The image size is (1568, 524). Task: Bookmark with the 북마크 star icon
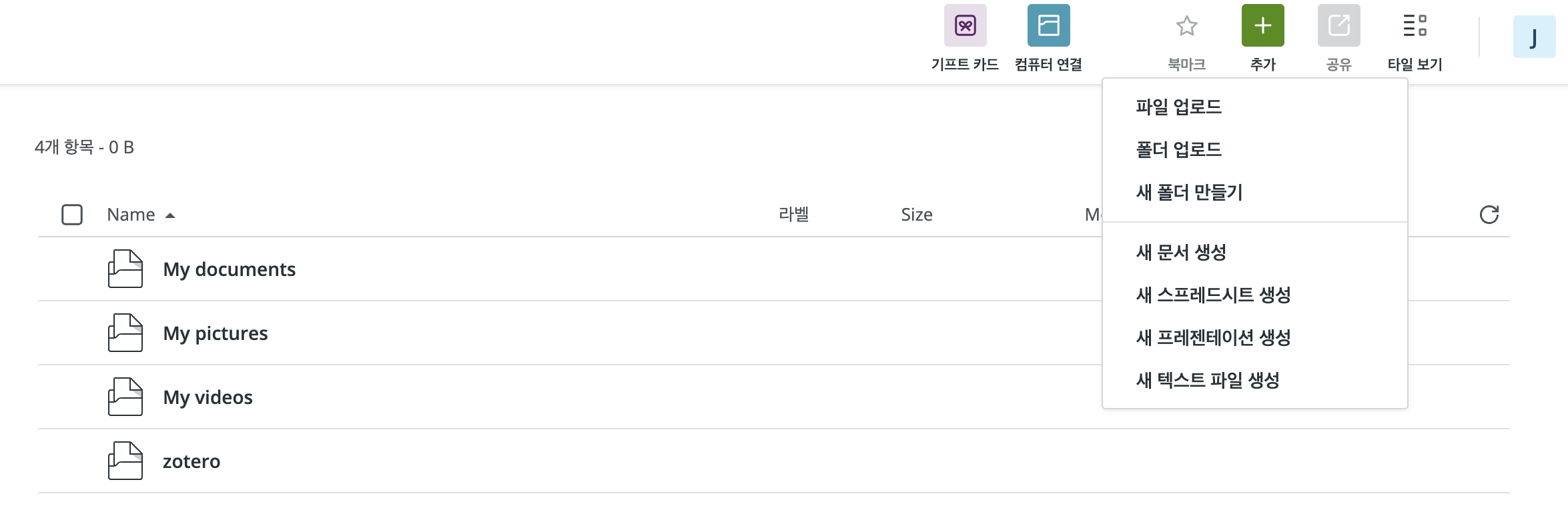(1186, 26)
